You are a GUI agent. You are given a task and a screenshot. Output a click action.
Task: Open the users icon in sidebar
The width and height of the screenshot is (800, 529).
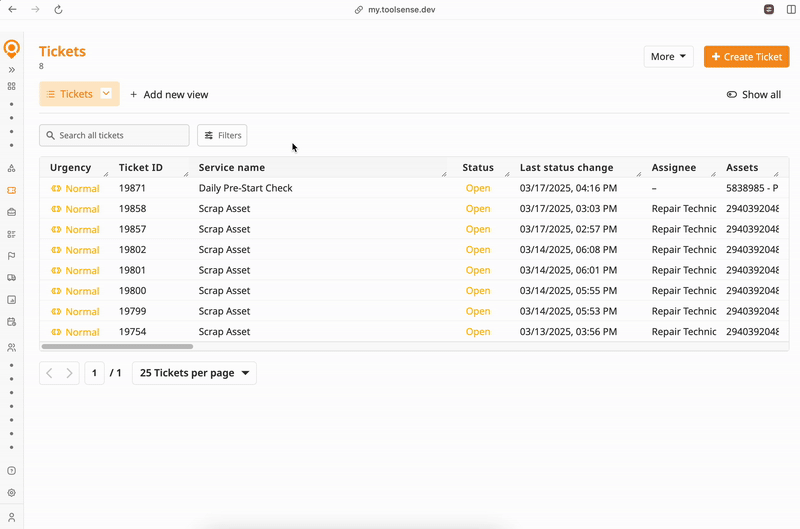pos(12,348)
